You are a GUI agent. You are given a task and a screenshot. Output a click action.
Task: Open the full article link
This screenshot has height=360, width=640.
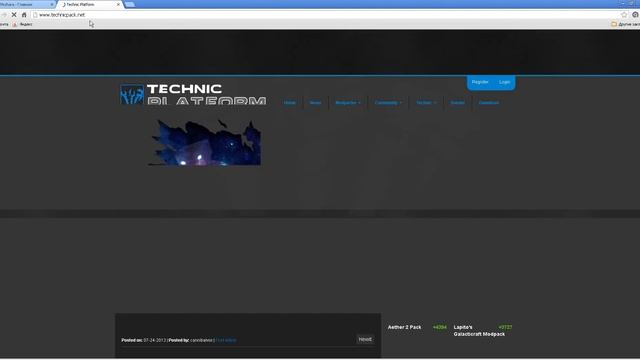(226, 340)
